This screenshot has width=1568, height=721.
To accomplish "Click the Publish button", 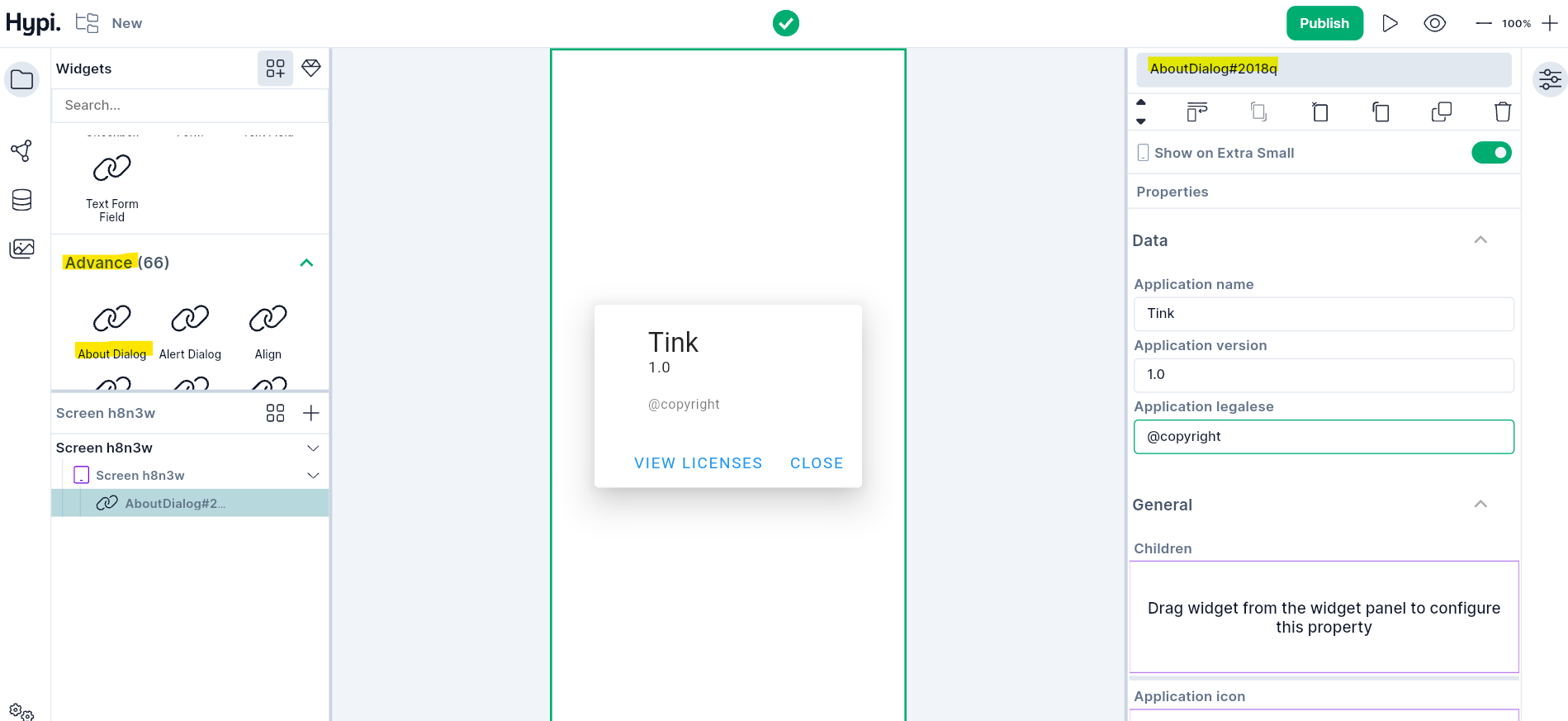I will pos(1324,23).
